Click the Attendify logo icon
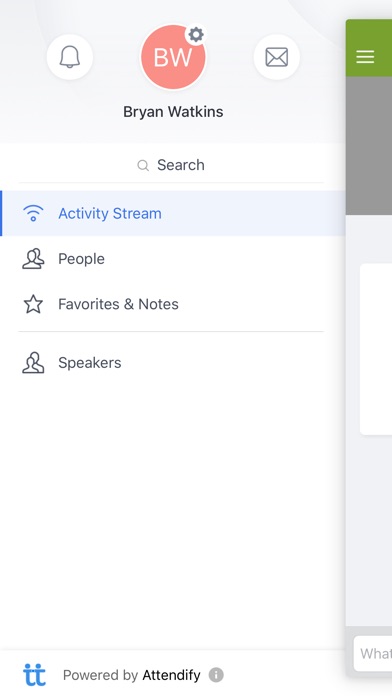This screenshot has width=392, height=696. [x=34, y=675]
